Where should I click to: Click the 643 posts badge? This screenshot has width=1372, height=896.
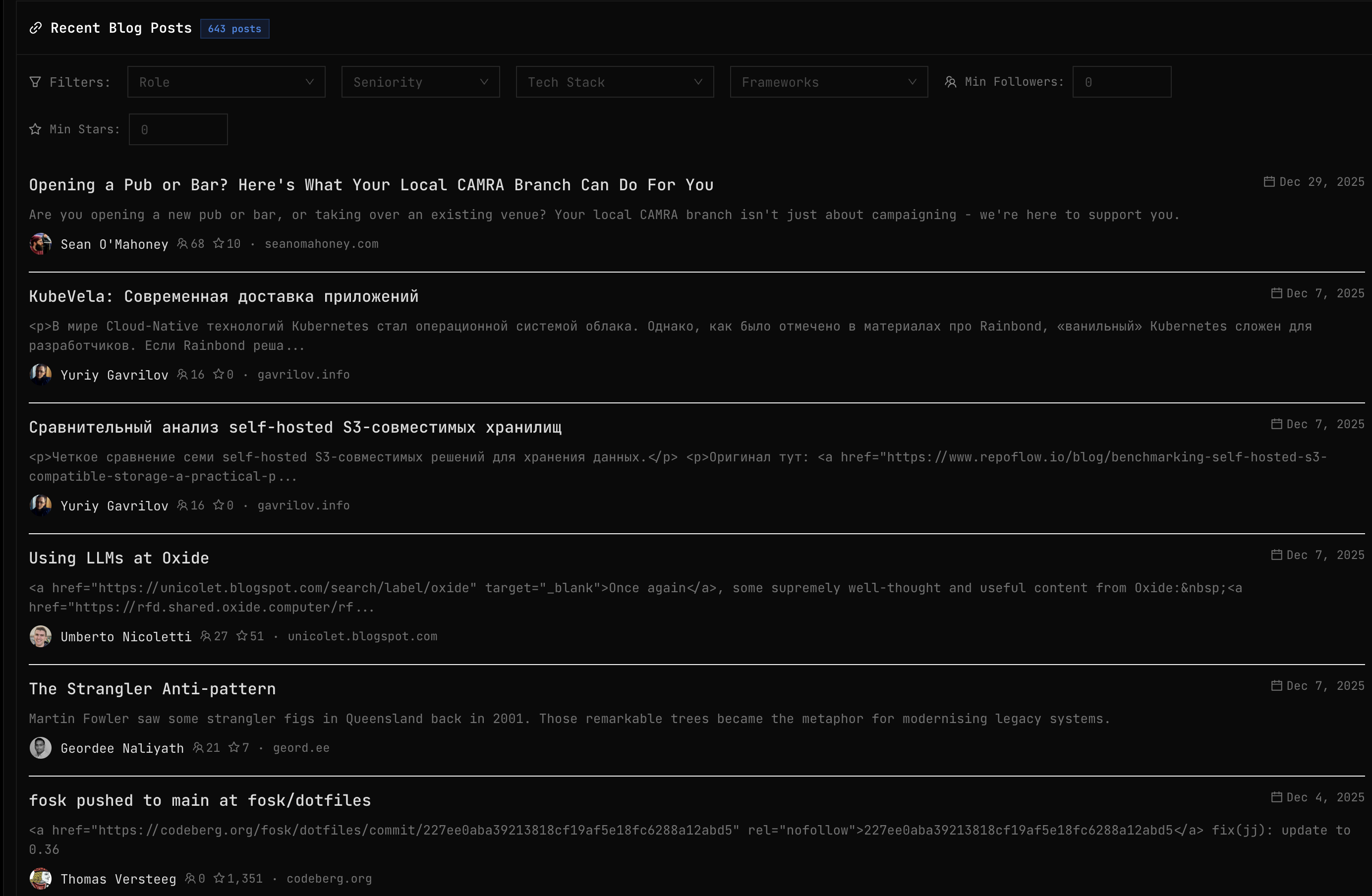pos(234,29)
